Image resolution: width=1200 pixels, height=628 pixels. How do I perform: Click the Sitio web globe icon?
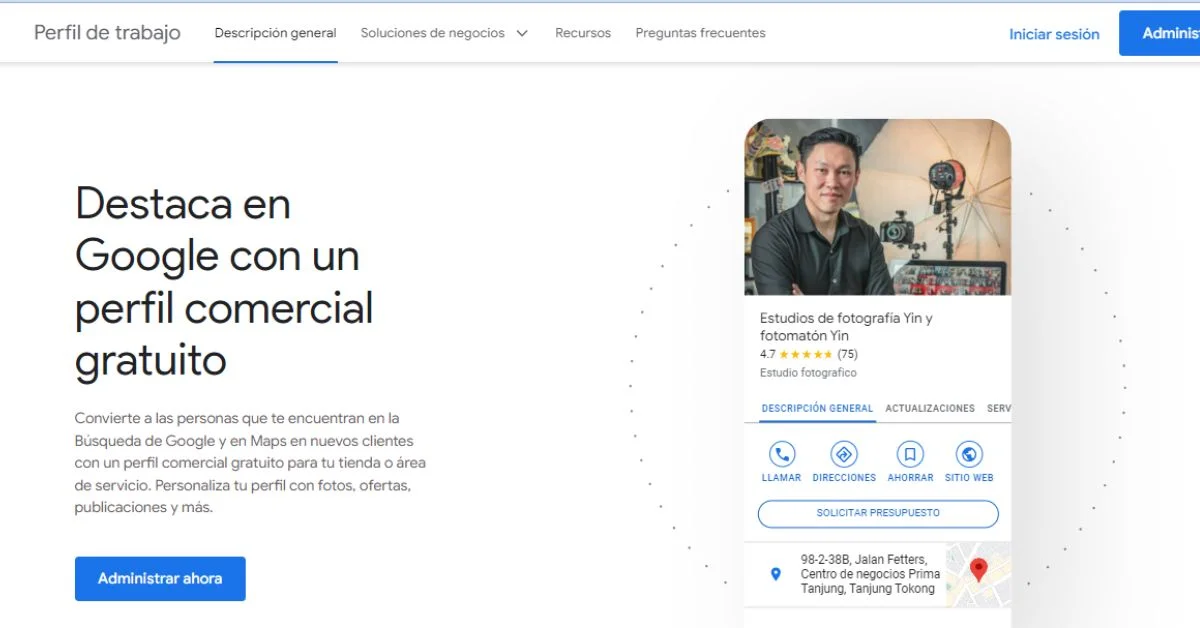[969, 454]
